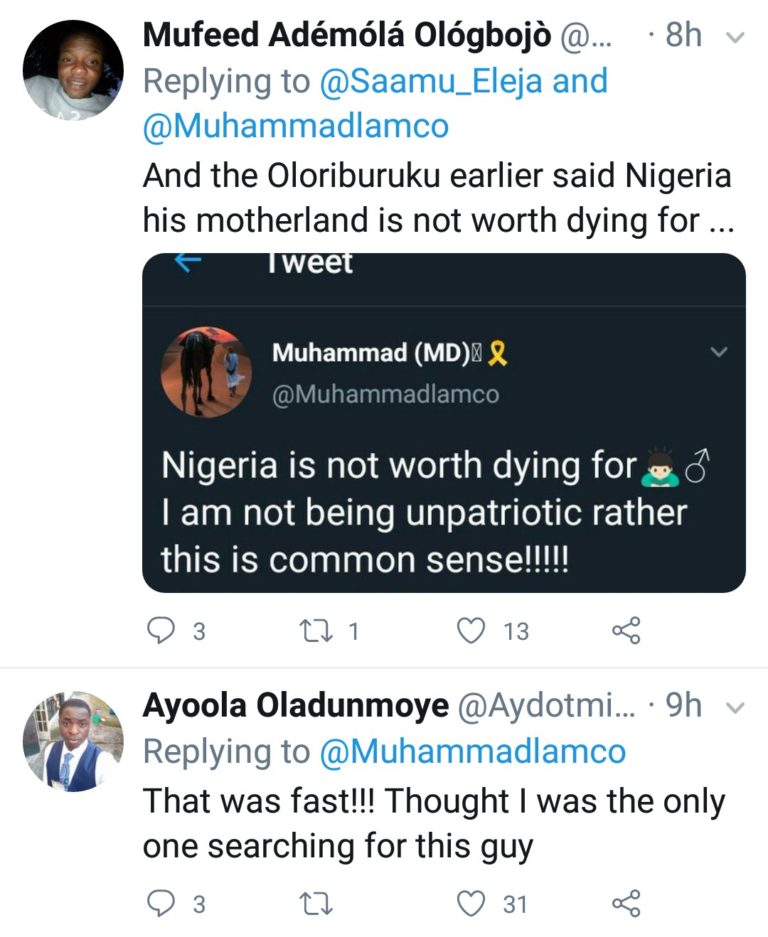Expand options in embedded Muhammad (MD) tweet
Viewport: 768px width, 937px height.
point(718,352)
